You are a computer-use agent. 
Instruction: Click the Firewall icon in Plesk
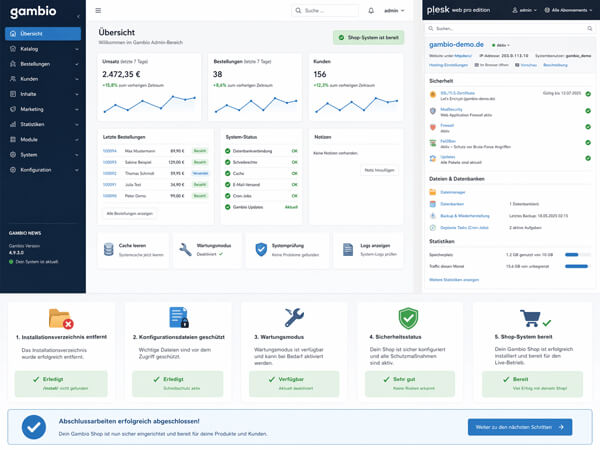click(x=433, y=127)
